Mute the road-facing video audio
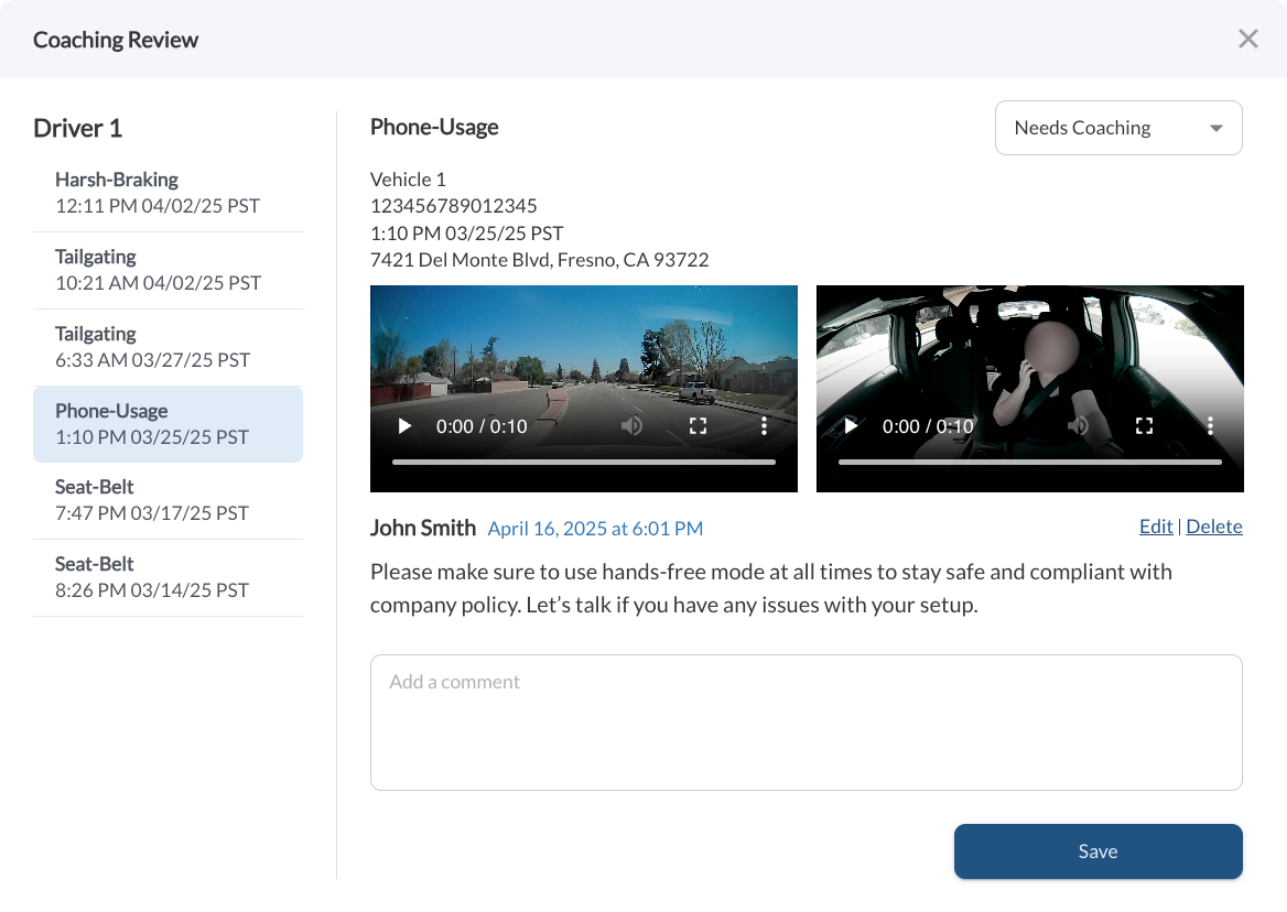The height and width of the screenshot is (912, 1287). [x=631, y=426]
